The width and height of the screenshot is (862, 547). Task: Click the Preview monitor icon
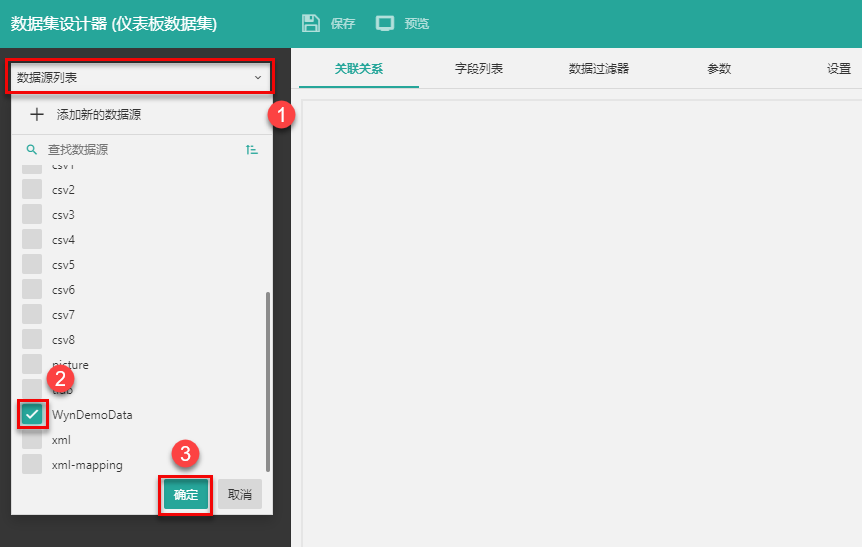pyautogui.click(x=385, y=23)
